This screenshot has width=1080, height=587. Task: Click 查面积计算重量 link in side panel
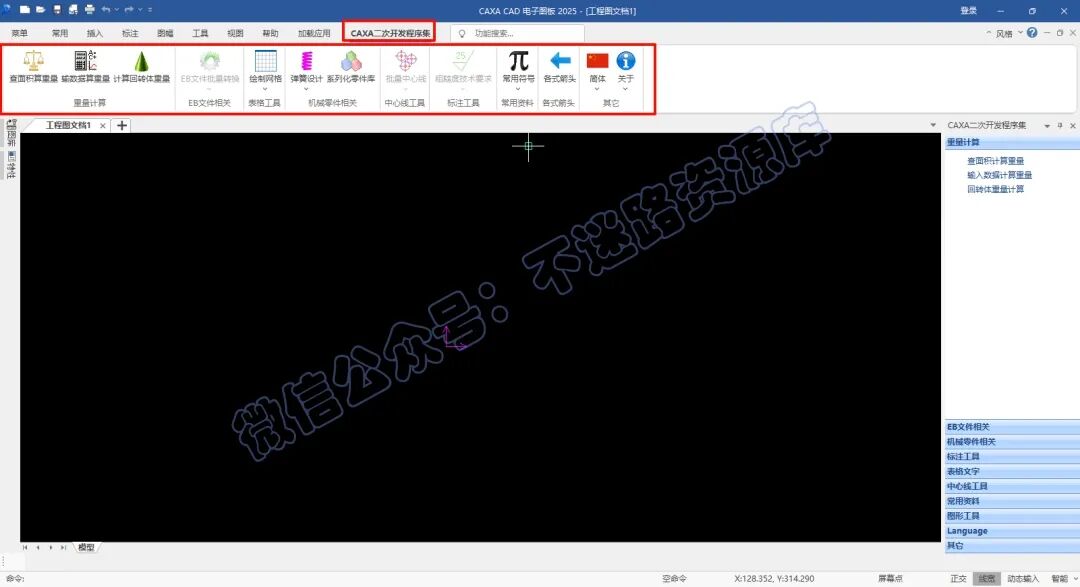[995, 161]
